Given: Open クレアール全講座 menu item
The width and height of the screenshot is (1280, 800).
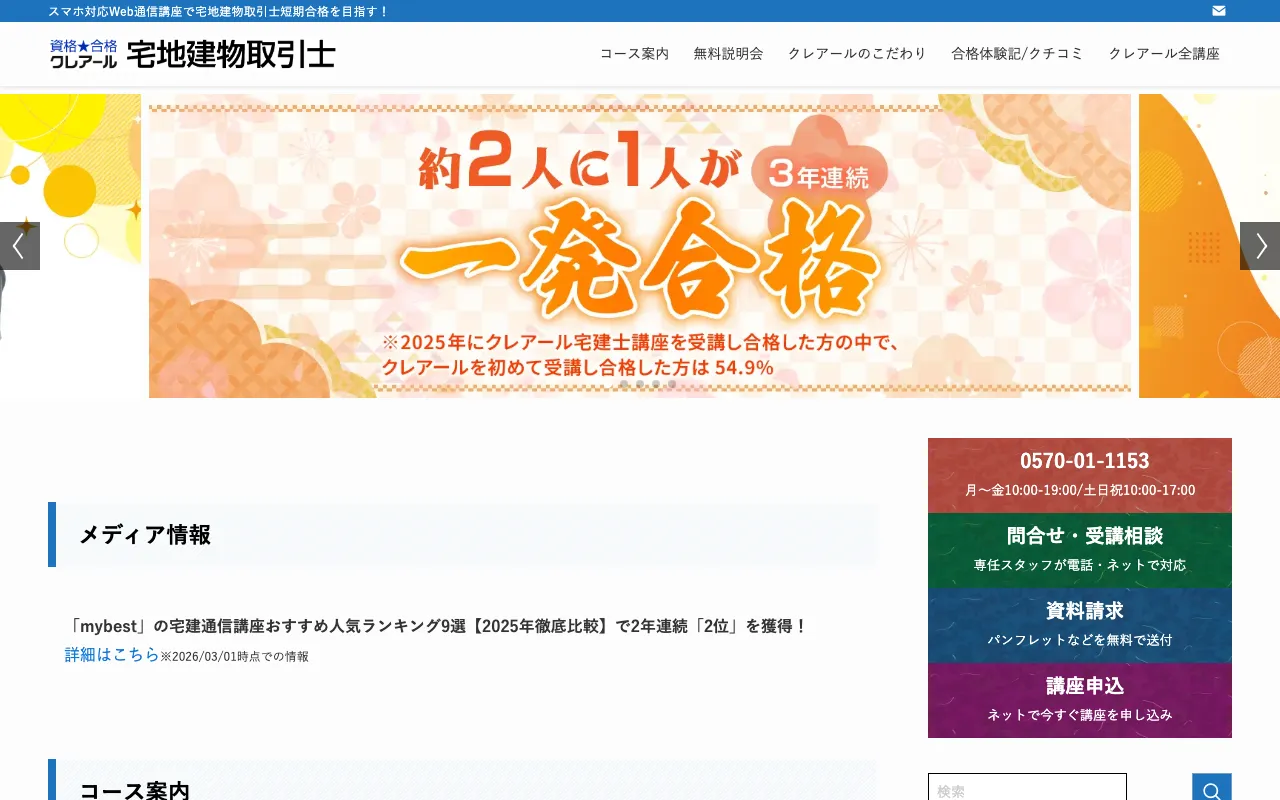Looking at the screenshot, I should (x=1164, y=54).
